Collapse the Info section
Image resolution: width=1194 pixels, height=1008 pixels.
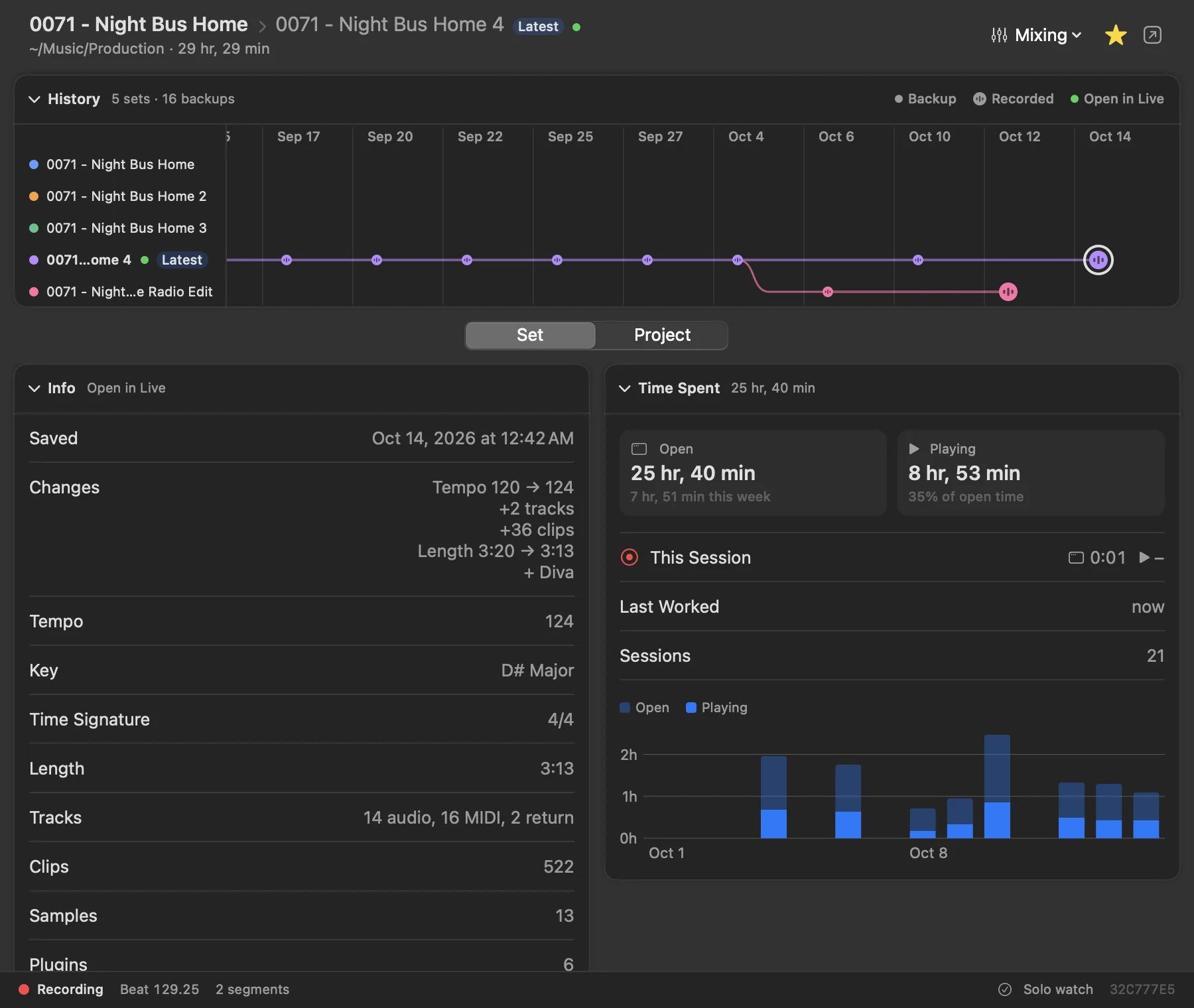pyautogui.click(x=34, y=389)
